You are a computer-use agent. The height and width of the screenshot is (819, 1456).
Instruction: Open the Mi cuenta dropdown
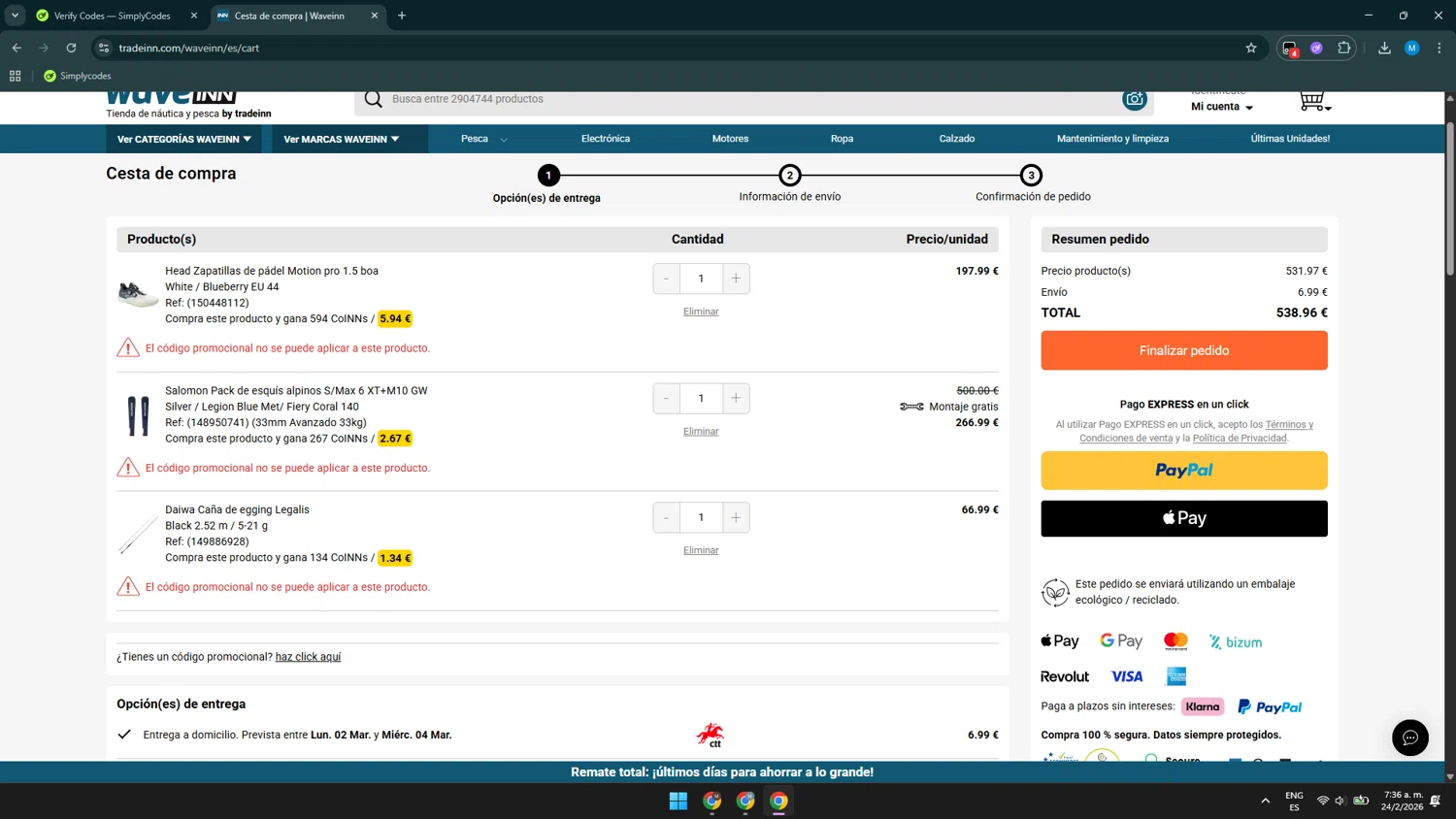coord(1222,107)
